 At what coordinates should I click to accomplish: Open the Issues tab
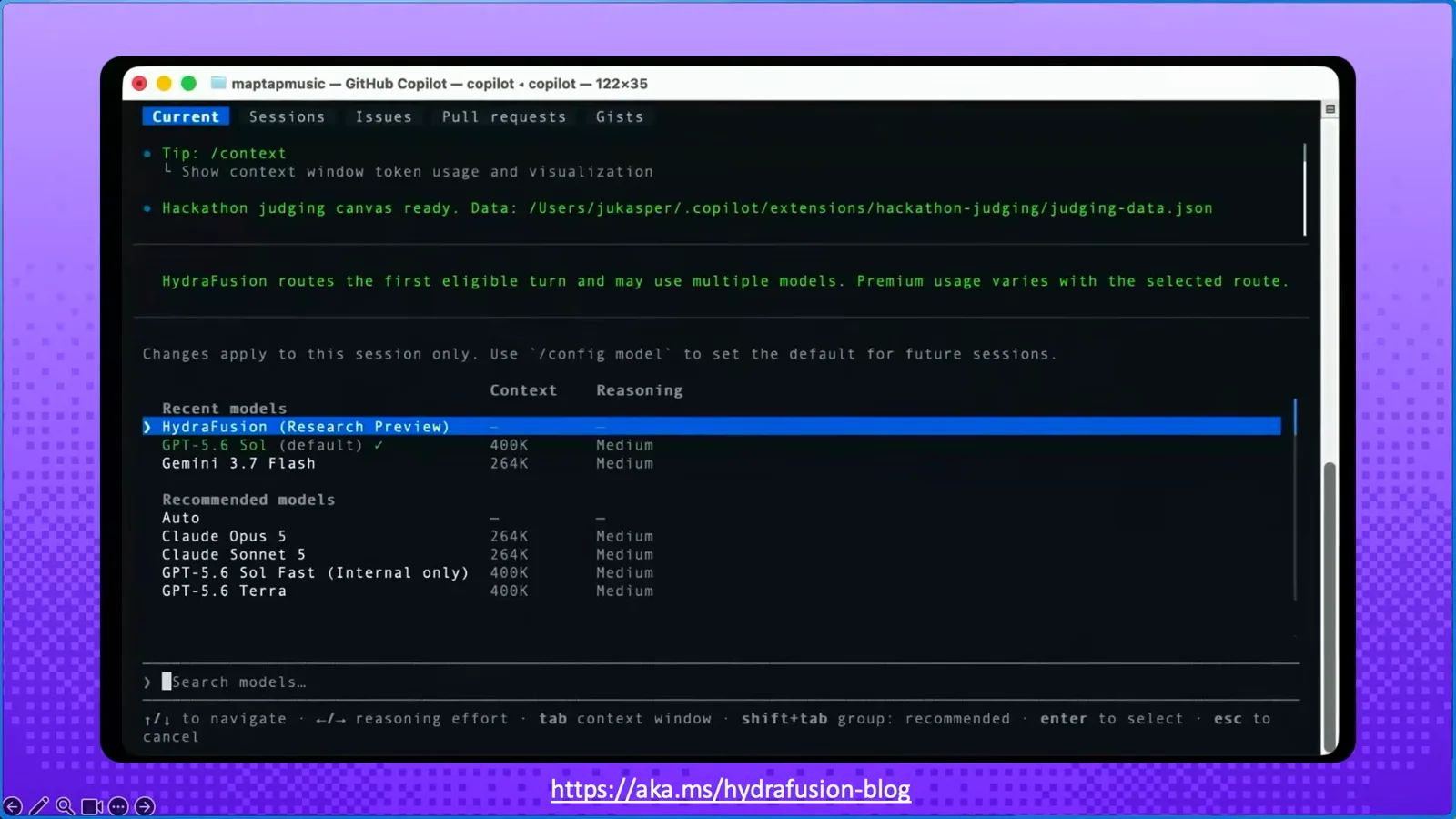pyautogui.click(x=383, y=116)
